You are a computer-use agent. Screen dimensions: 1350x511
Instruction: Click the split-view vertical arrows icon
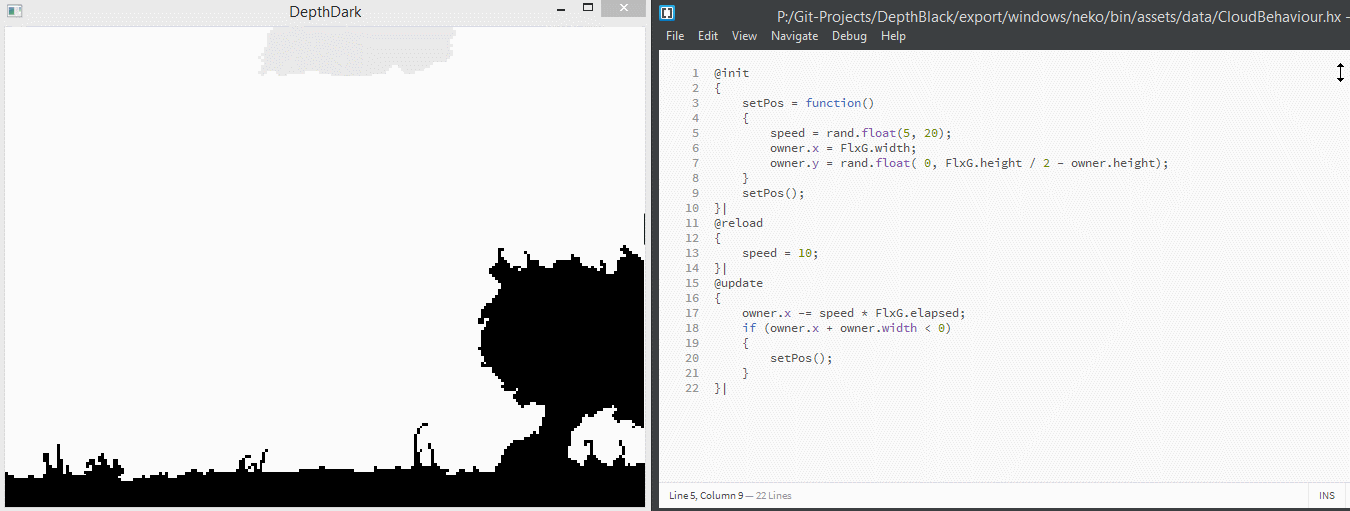coord(1340,73)
